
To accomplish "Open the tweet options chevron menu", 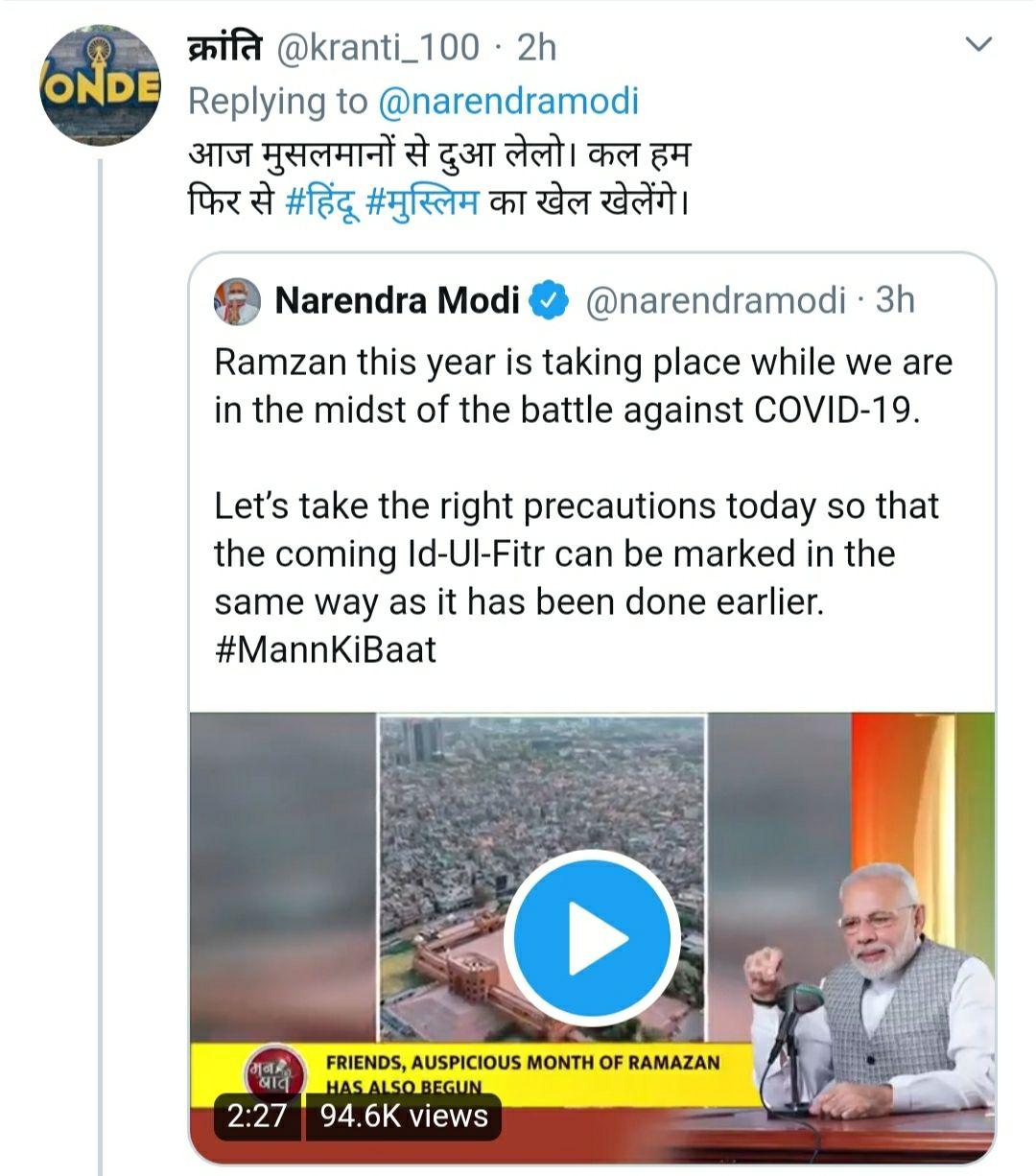I will pos(977,45).
